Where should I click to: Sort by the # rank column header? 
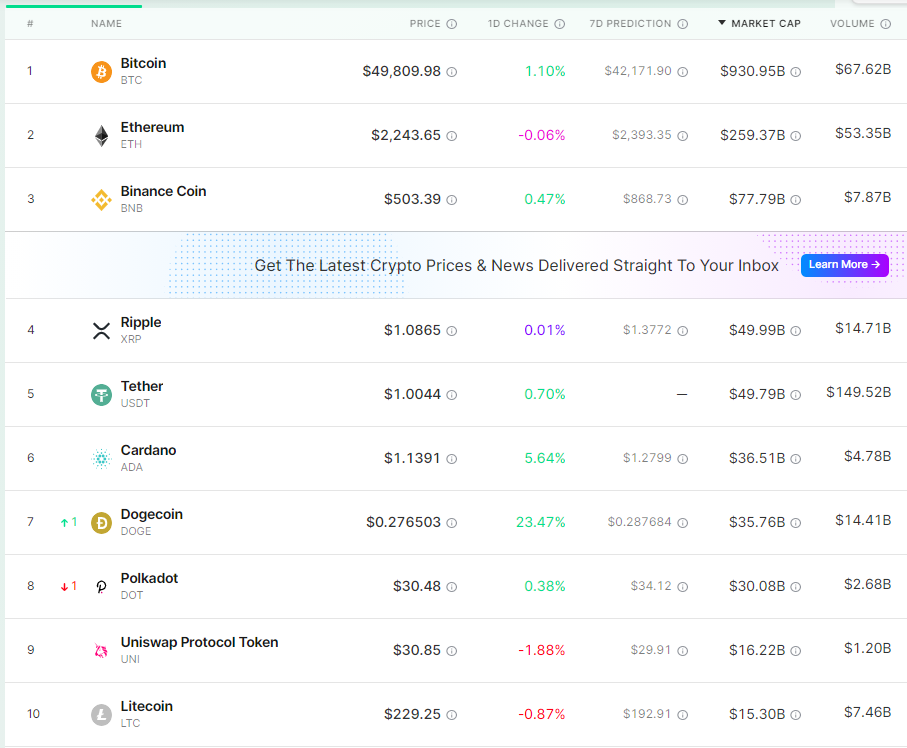[30, 24]
